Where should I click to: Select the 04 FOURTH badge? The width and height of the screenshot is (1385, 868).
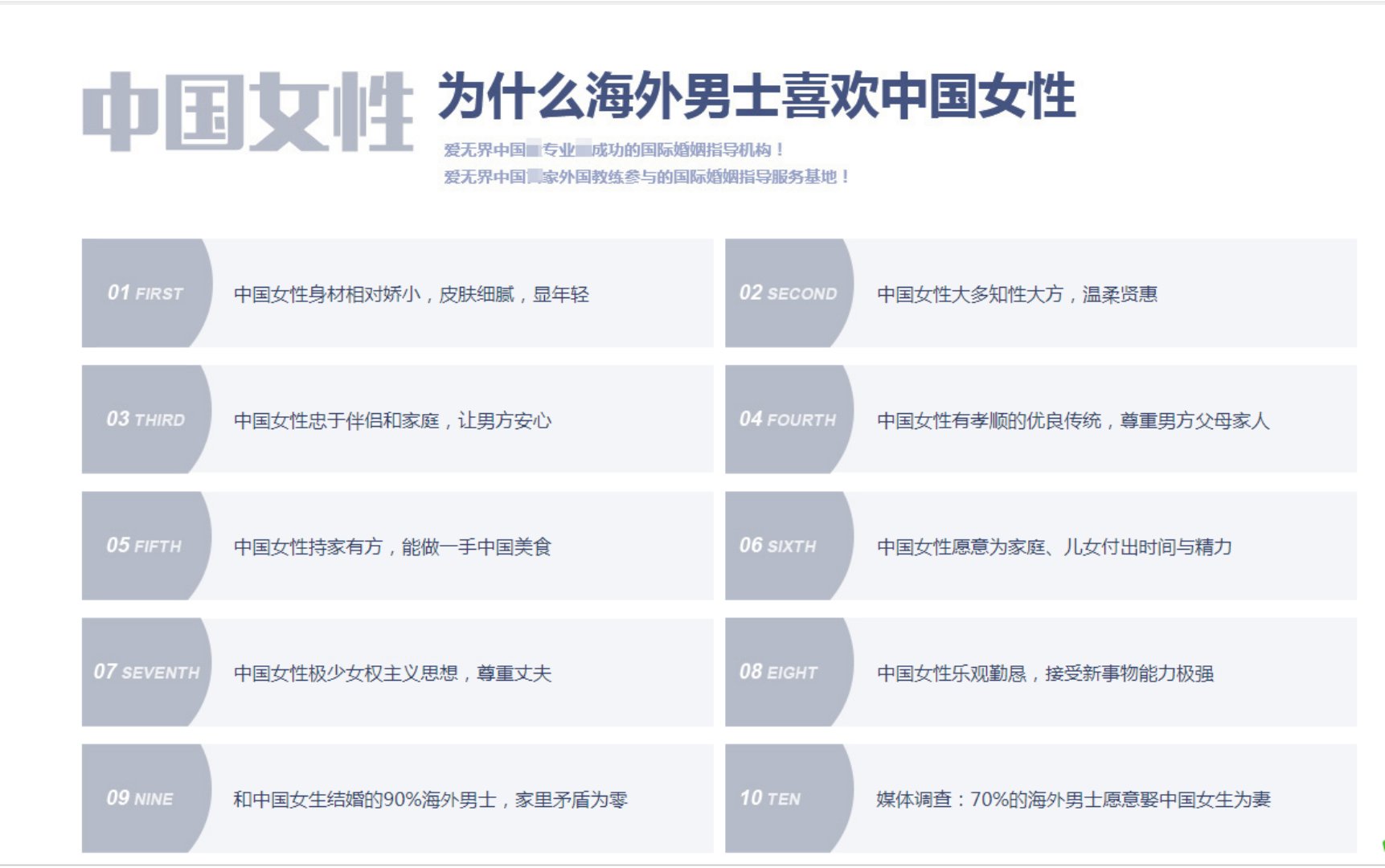[x=788, y=420]
